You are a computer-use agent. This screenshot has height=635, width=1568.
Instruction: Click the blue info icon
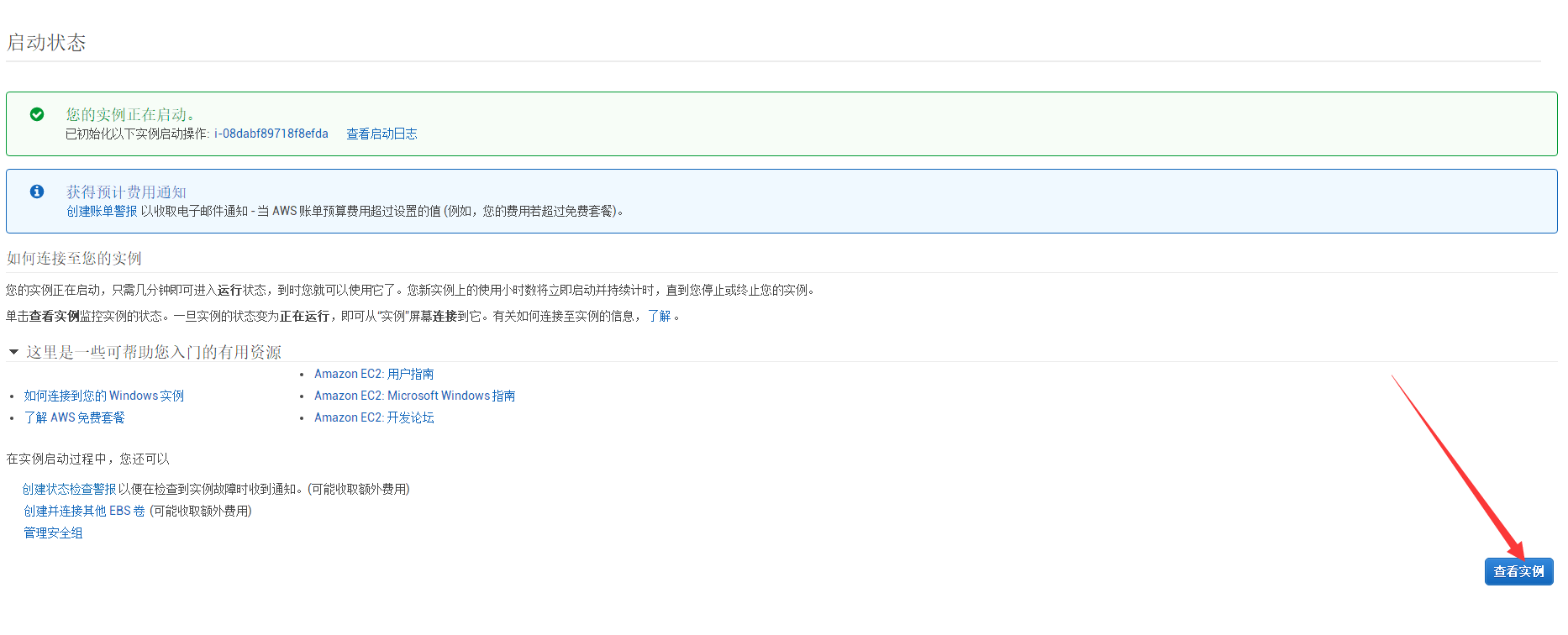[37, 192]
